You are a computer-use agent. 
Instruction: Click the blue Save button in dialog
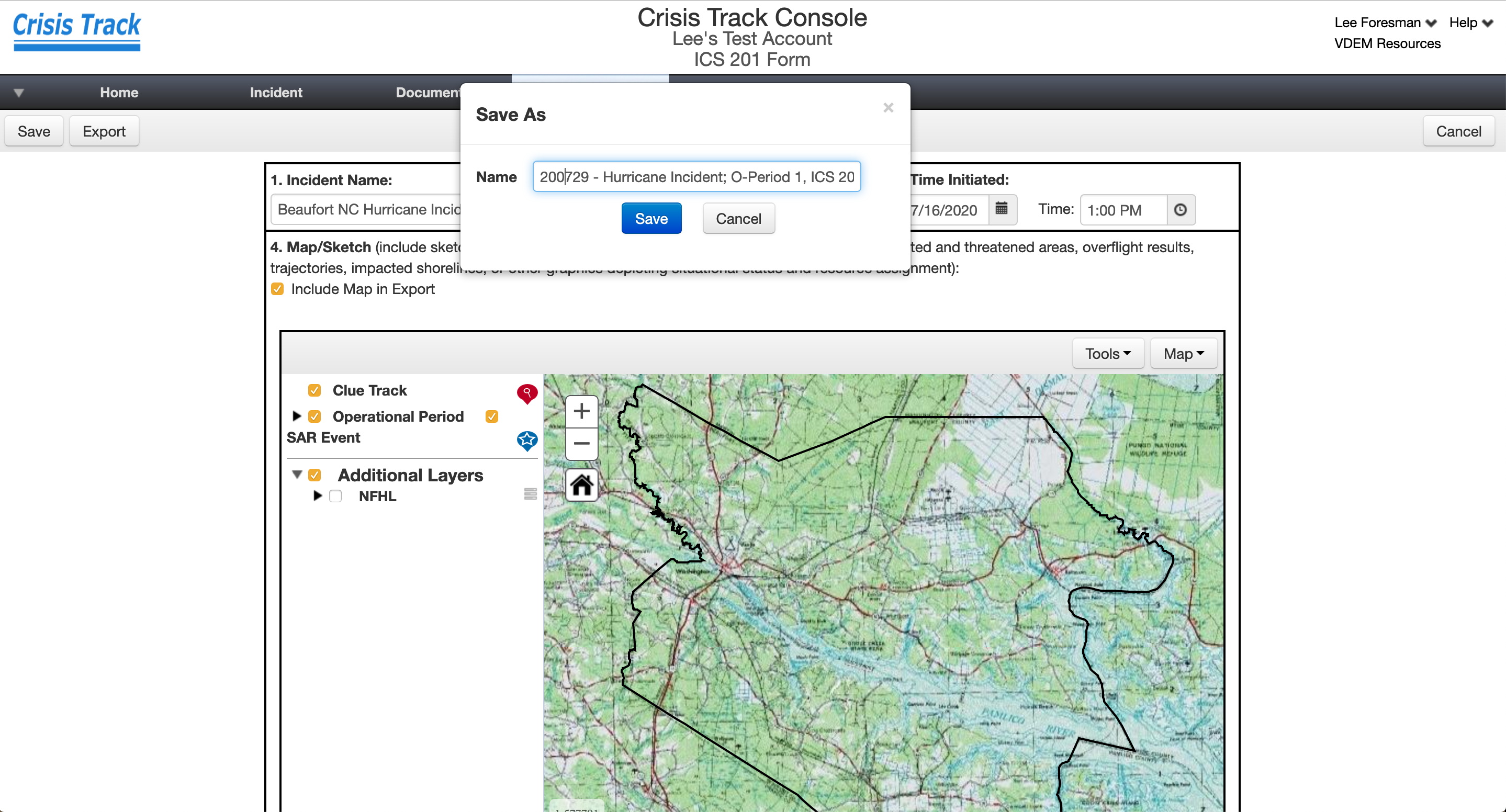650,218
